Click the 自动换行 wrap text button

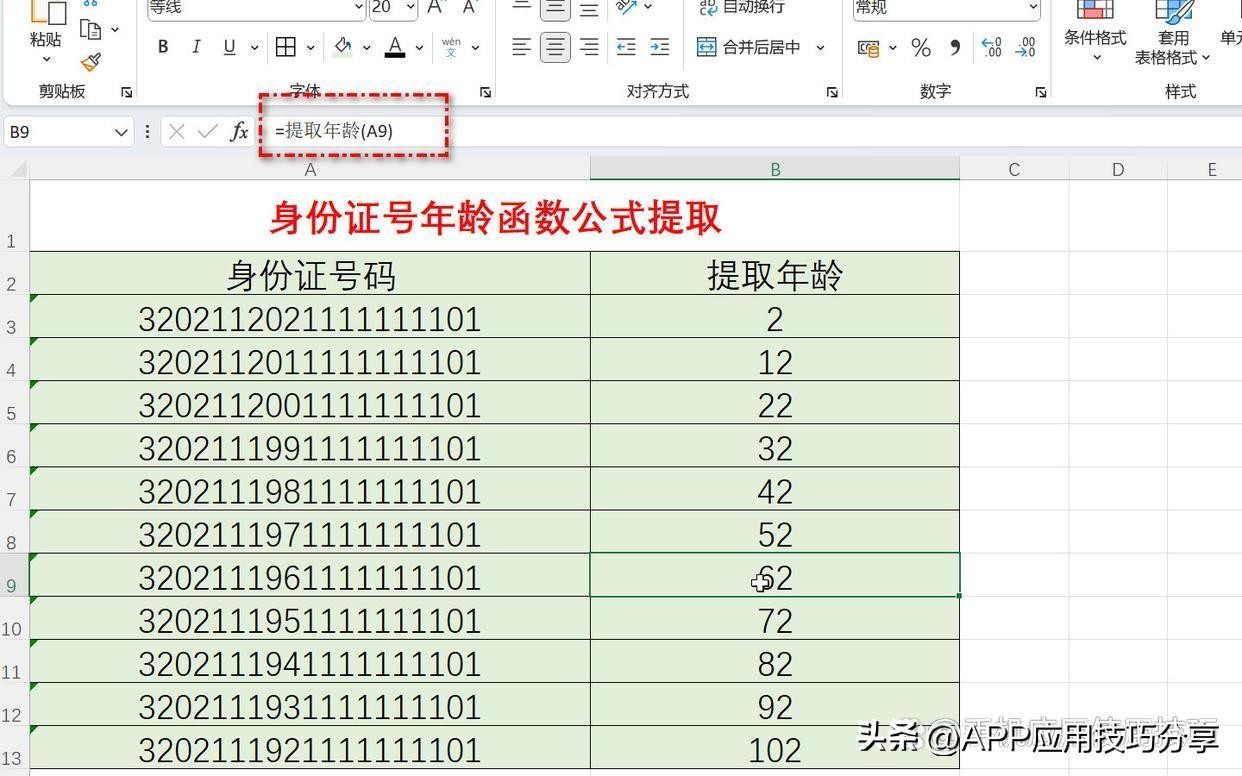click(742, 8)
